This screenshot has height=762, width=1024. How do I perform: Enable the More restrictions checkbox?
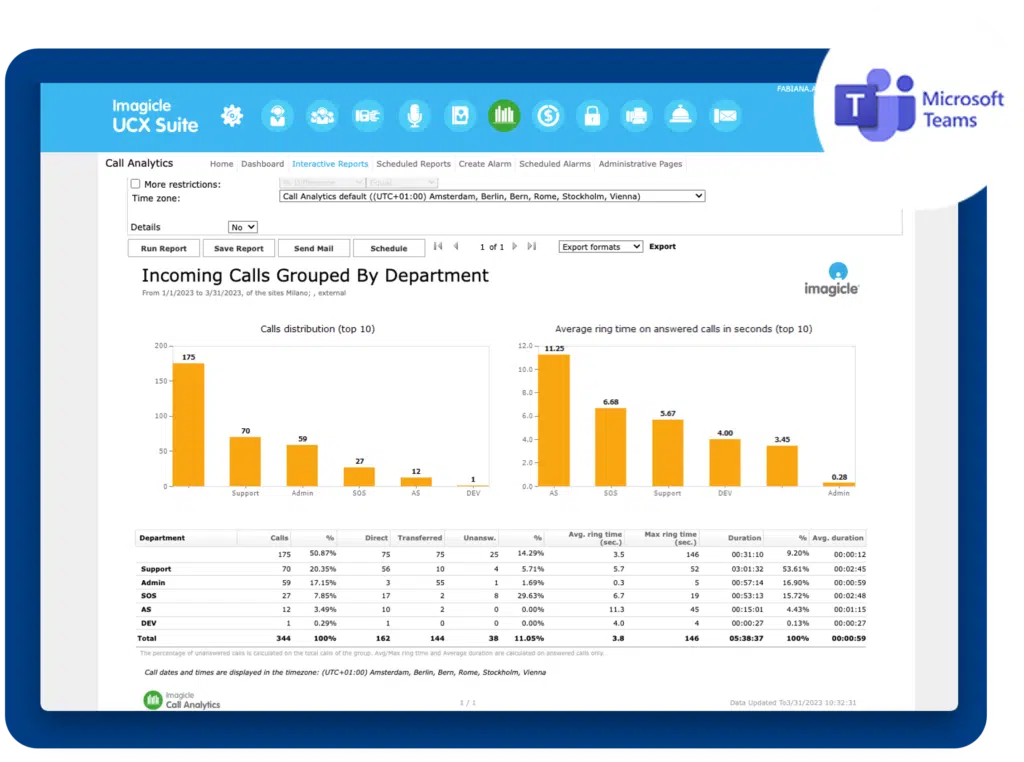point(135,183)
